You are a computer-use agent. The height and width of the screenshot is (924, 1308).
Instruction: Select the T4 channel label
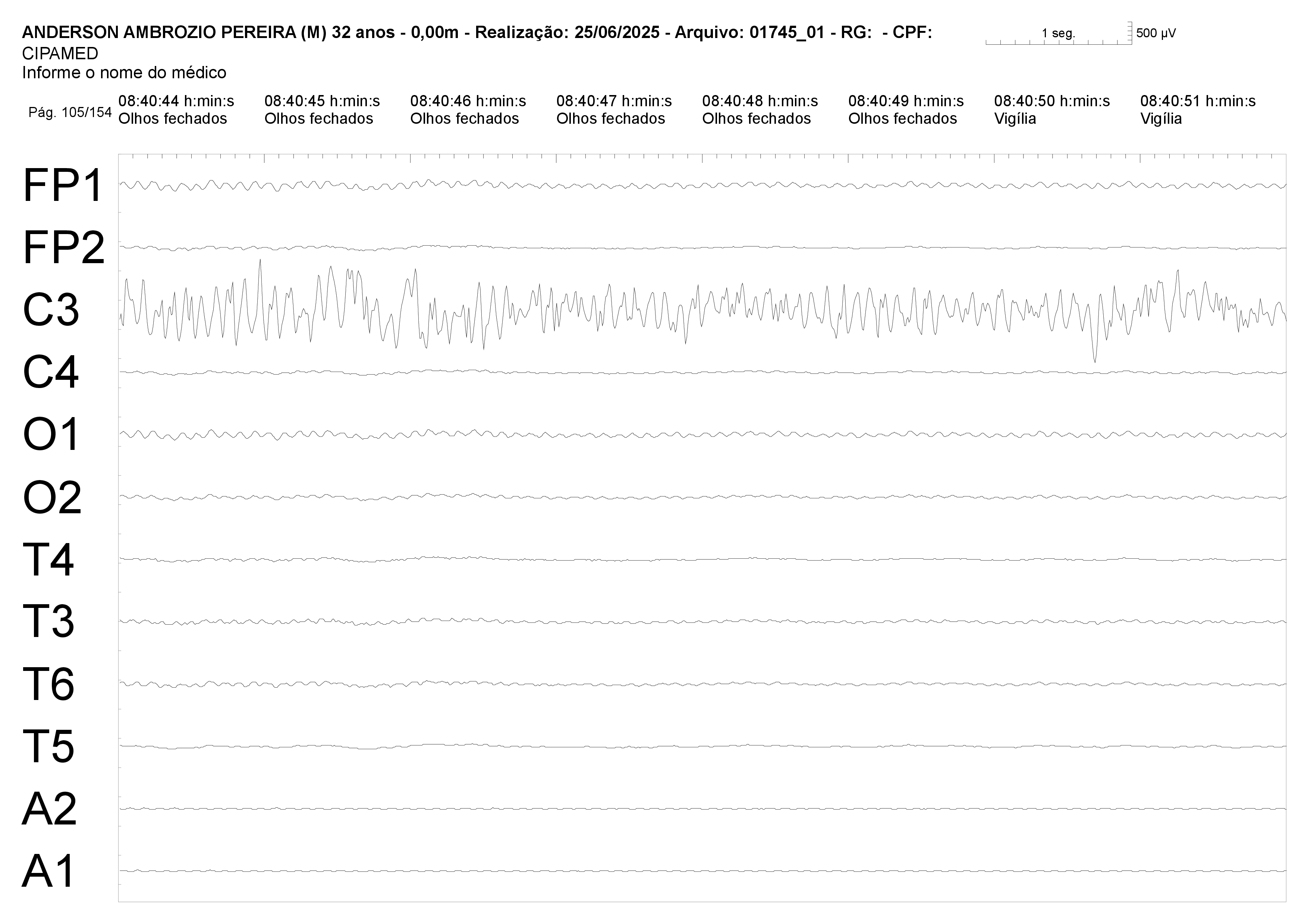coord(48,559)
